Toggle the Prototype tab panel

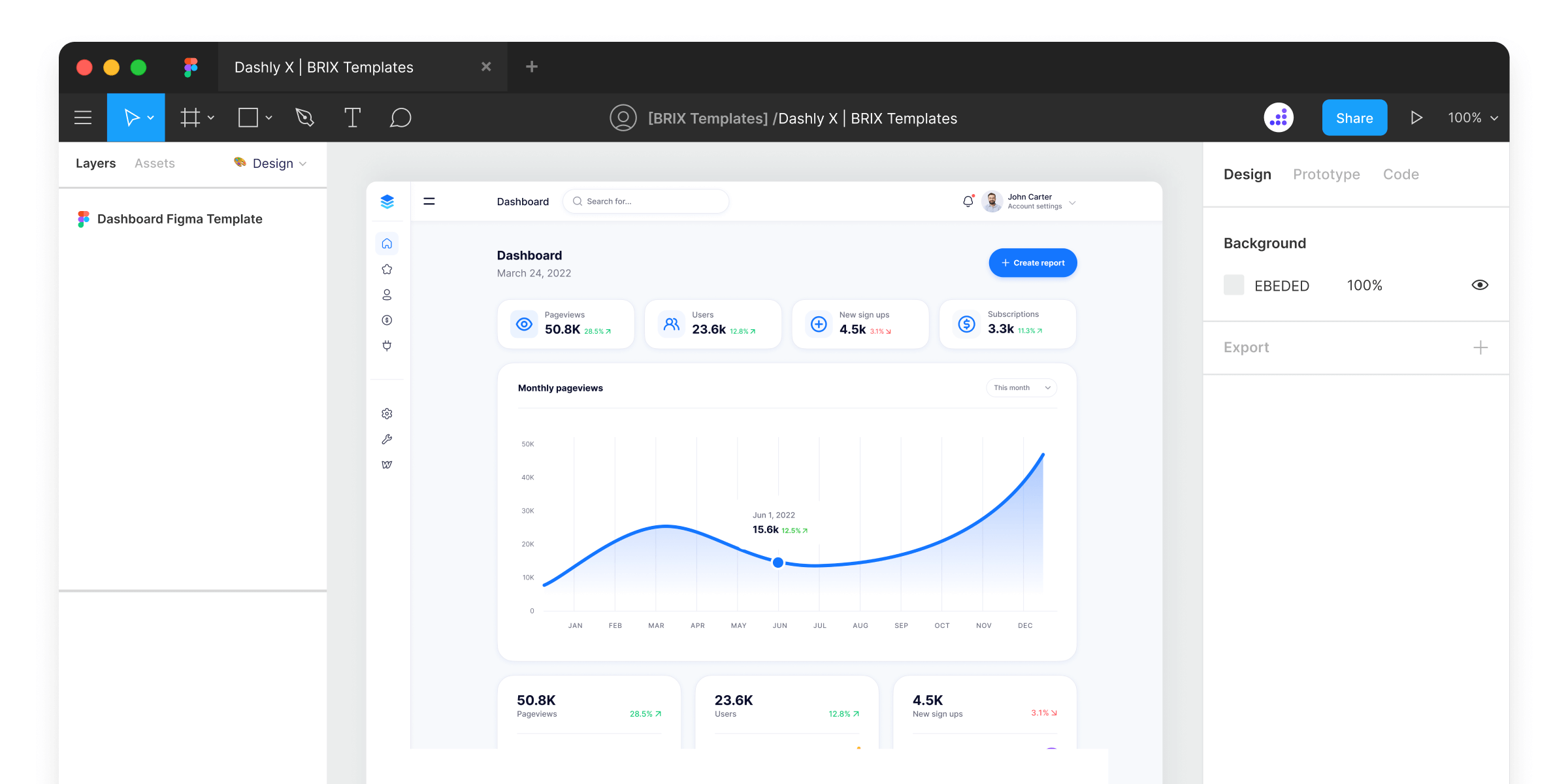point(1326,174)
